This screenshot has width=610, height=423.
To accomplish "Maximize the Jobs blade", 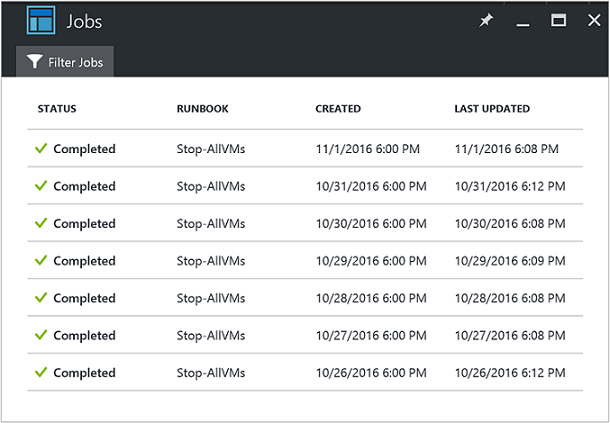I will tap(558, 21).
